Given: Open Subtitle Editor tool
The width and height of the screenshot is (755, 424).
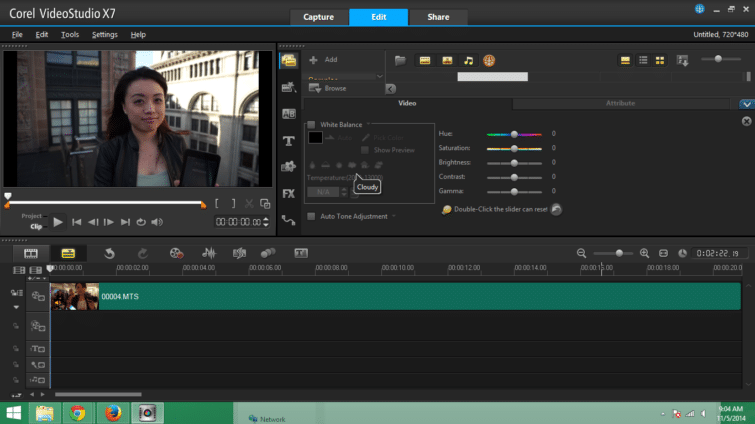Looking at the screenshot, I should (301, 253).
